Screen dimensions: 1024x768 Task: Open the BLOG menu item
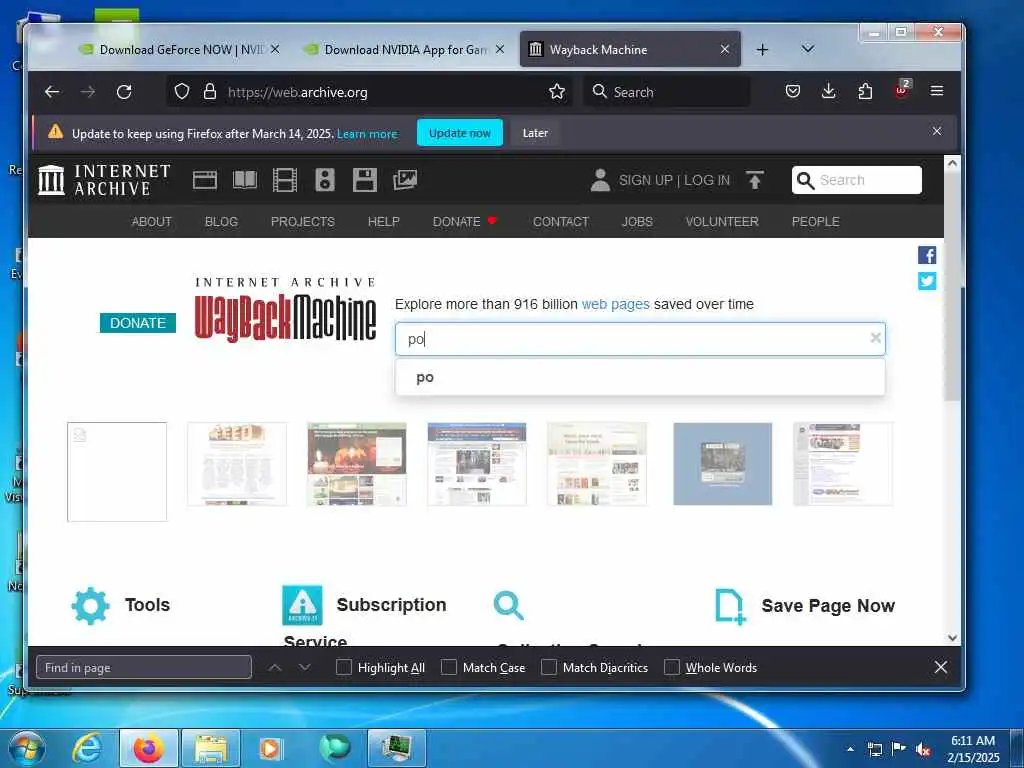221,221
